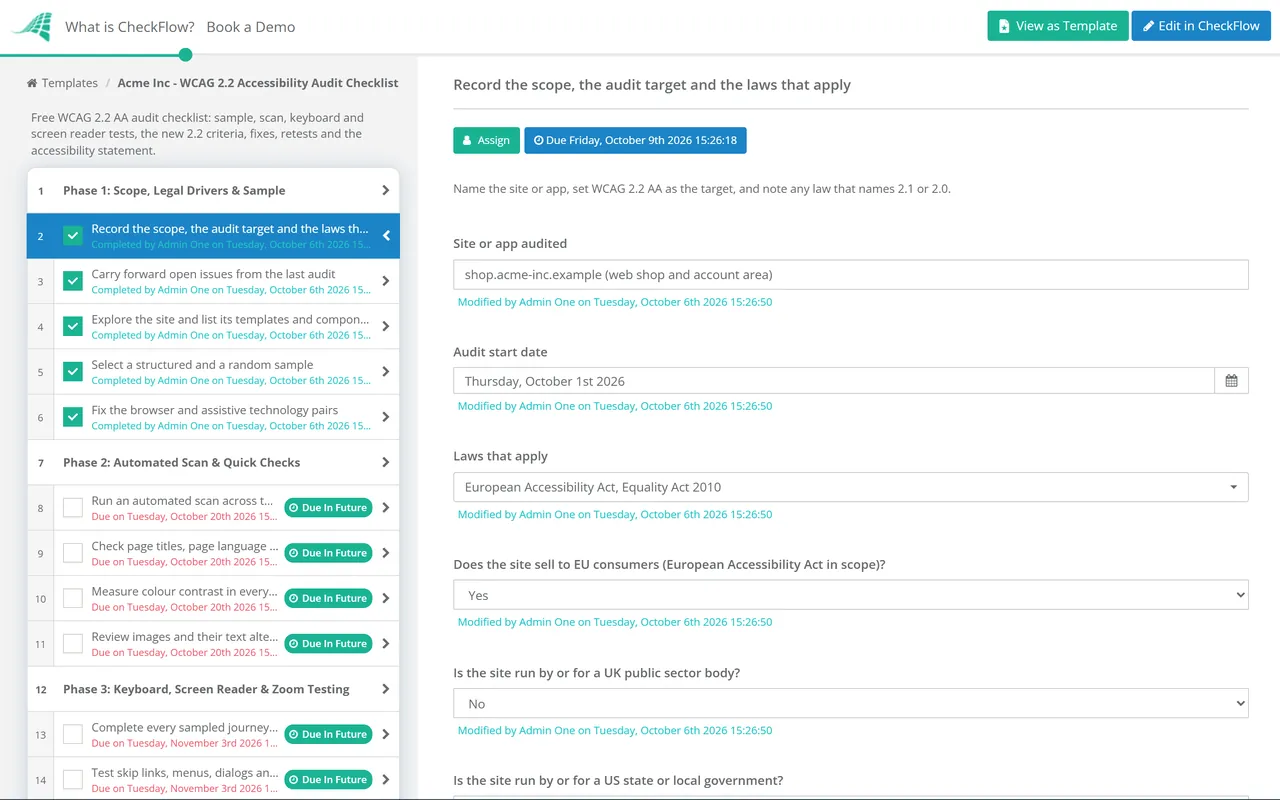Open the Book a Demo menu link
1280x800 pixels.
[251, 27]
